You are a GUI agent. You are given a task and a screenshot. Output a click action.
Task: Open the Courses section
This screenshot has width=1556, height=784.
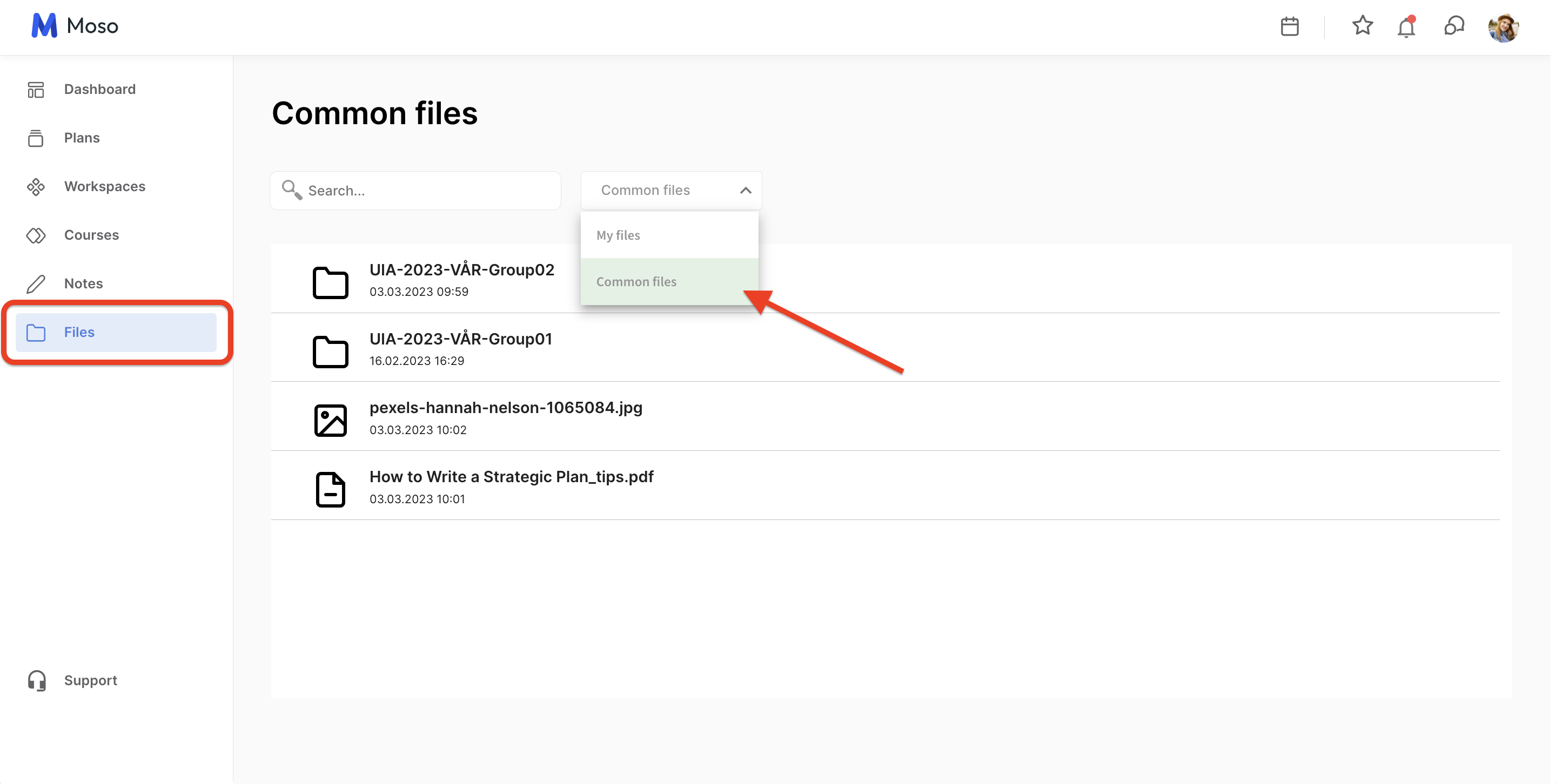click(x=91, y=235)
